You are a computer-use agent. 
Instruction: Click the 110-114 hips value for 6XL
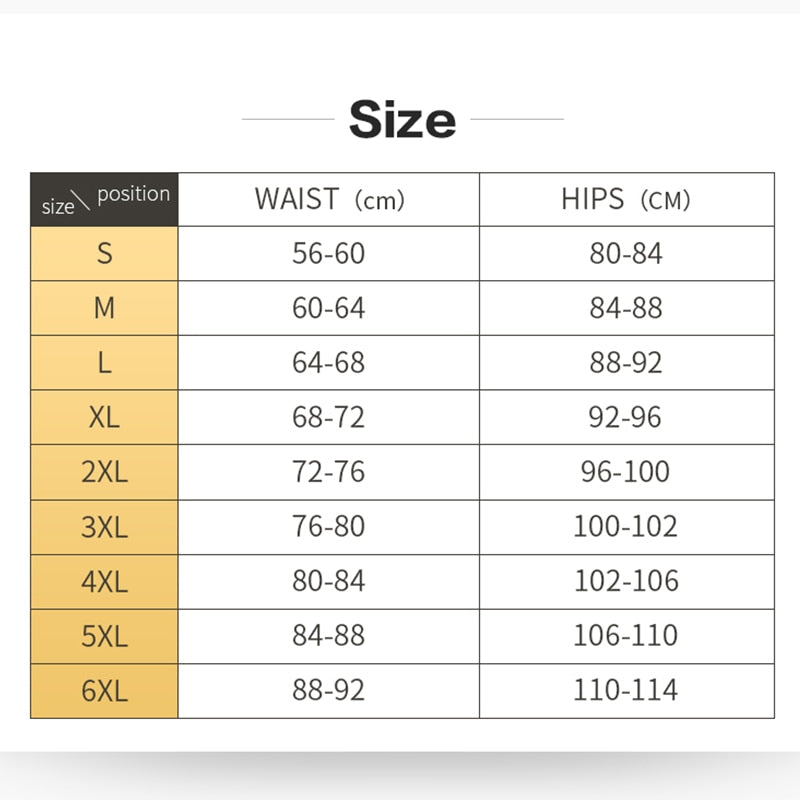point(626,690)
